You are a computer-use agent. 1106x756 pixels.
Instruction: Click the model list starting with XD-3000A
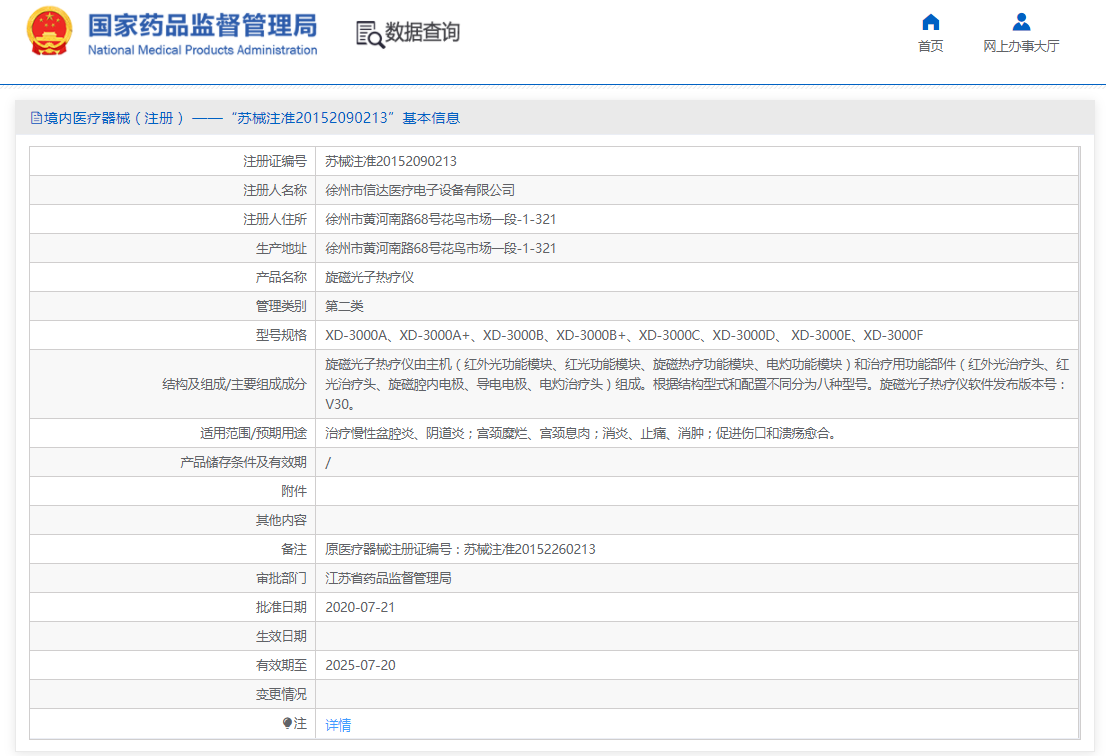click(624, 335)
